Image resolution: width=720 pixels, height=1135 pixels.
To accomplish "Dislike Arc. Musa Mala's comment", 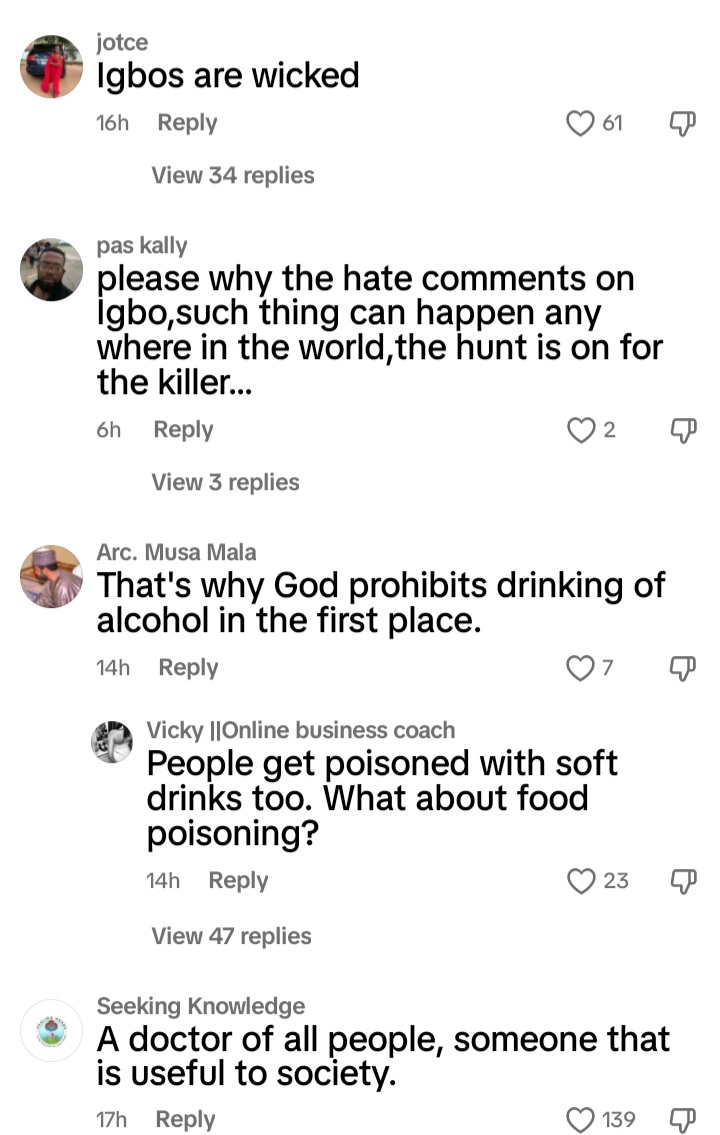I will pyautogui.click(x=681, y=668).
